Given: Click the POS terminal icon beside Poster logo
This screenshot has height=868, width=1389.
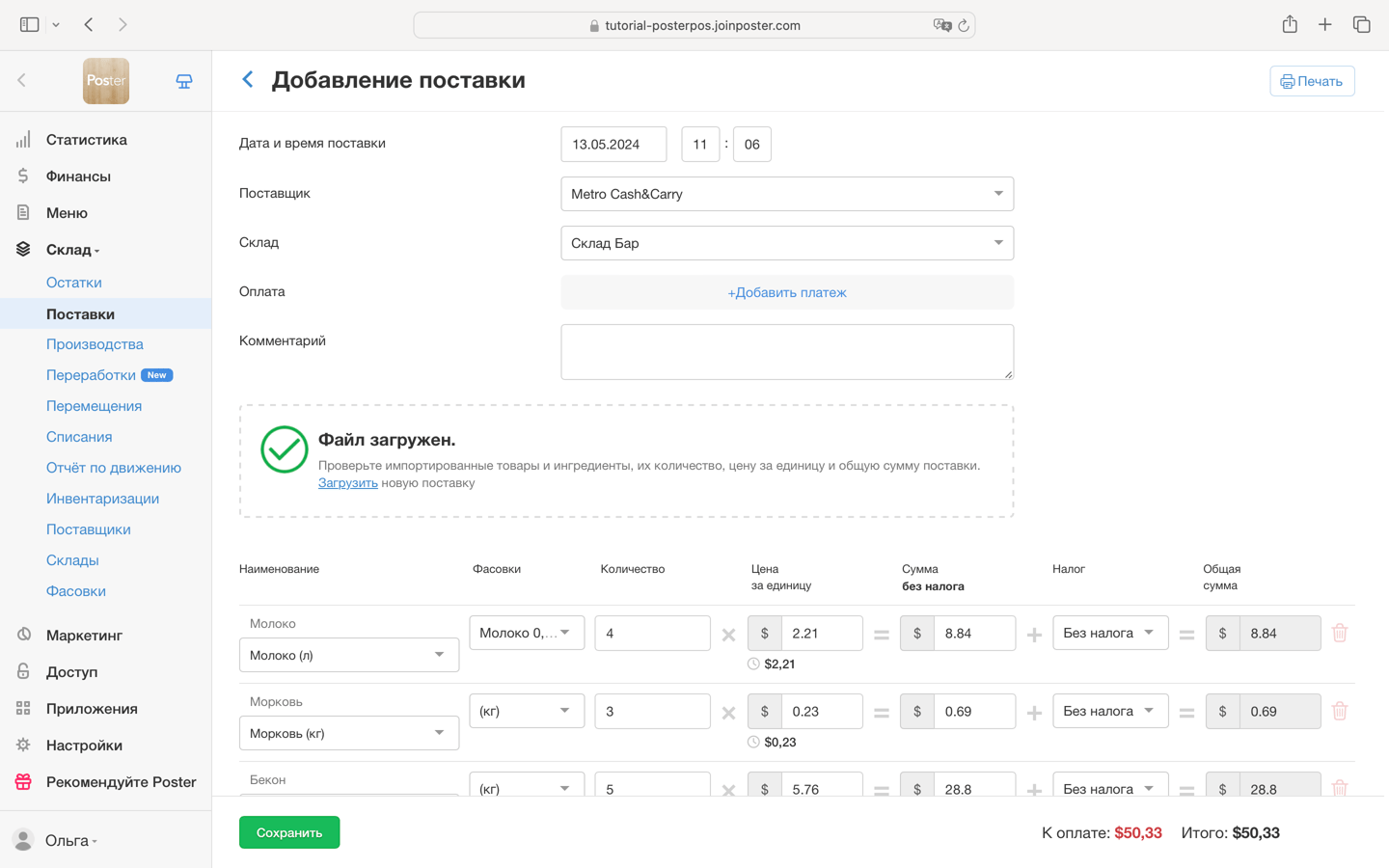Looking at the screenshot, I should click(x=183, y=81).
